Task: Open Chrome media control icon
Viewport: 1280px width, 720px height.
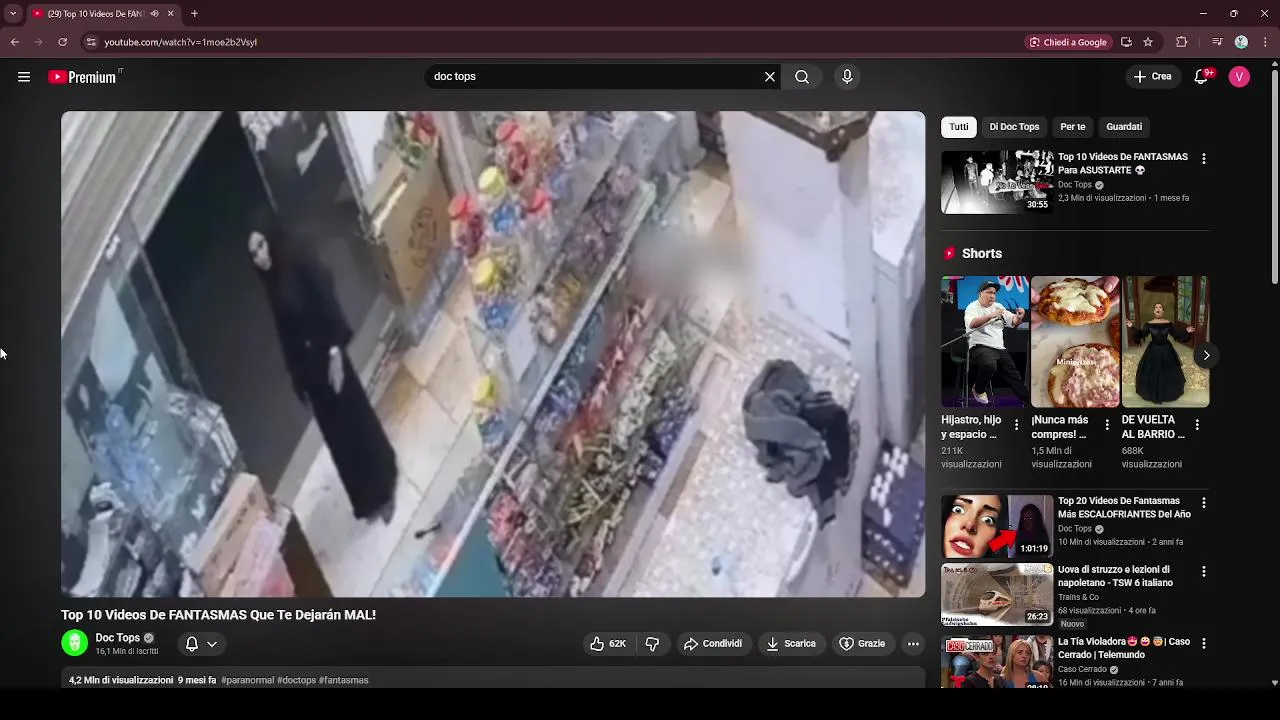Action: pyautogui.click(x=1217, y=42)
